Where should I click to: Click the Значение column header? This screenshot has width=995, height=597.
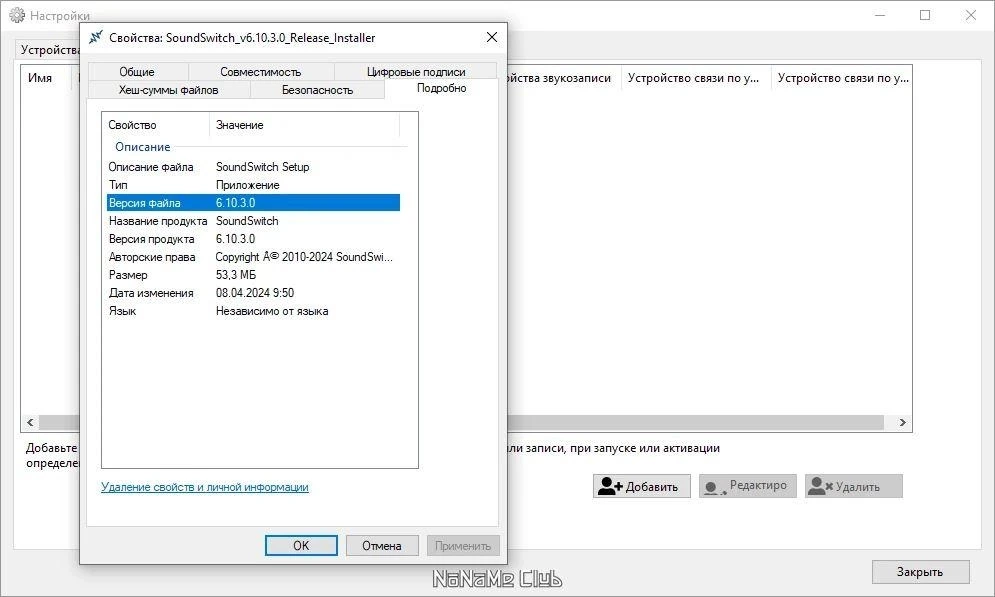pyautogui.click(x=305, y=125)
